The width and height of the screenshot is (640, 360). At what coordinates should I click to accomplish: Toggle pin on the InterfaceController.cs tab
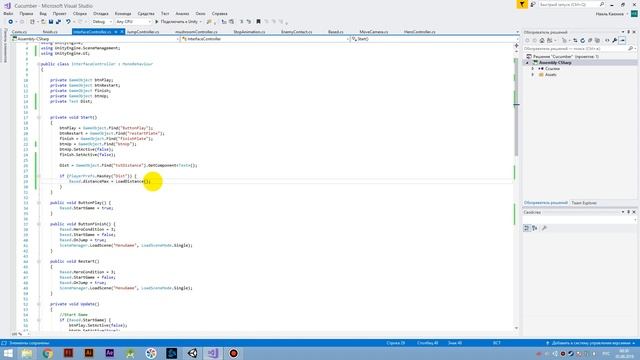(116, 32)
